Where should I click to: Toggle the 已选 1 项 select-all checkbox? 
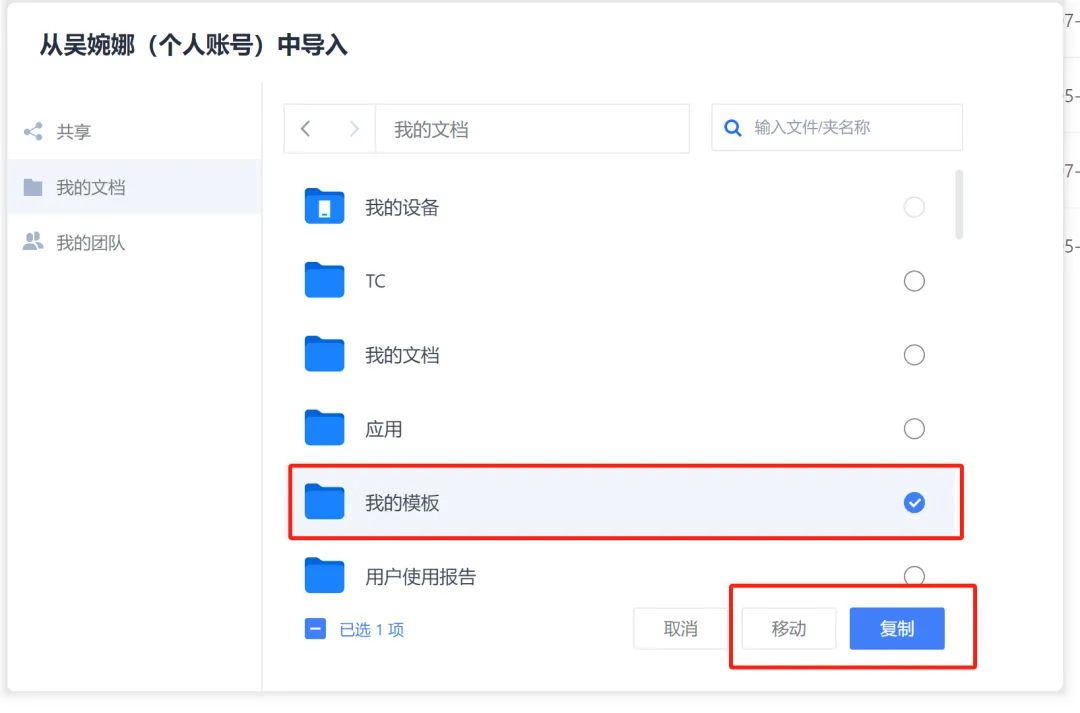tap(315, 629)
